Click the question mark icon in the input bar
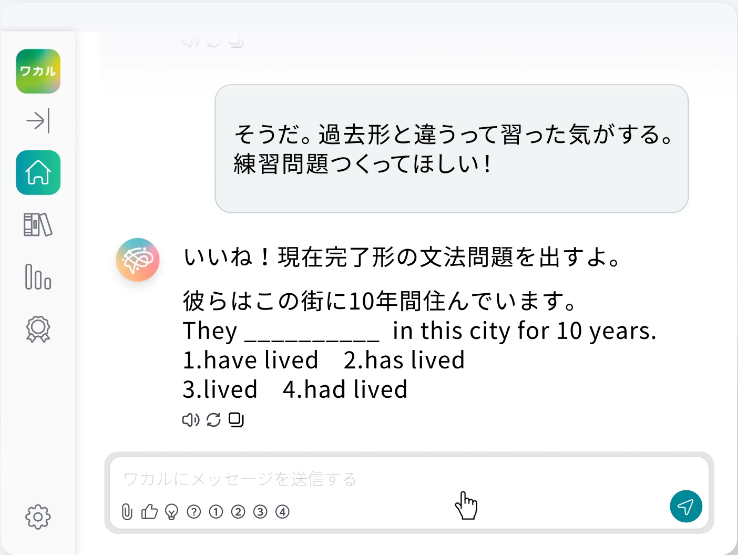 (194, 512)
